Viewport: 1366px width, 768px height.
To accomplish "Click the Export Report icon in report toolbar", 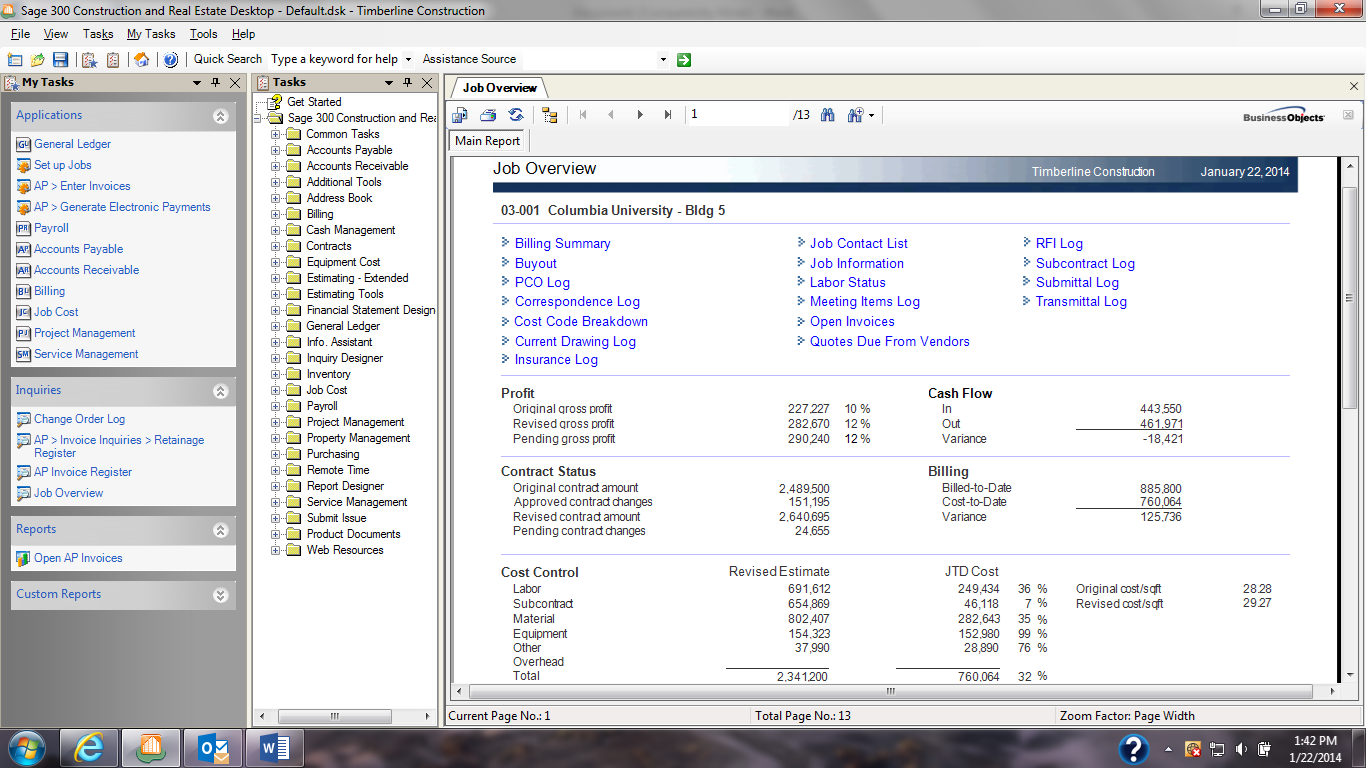I will pos(460,115).
